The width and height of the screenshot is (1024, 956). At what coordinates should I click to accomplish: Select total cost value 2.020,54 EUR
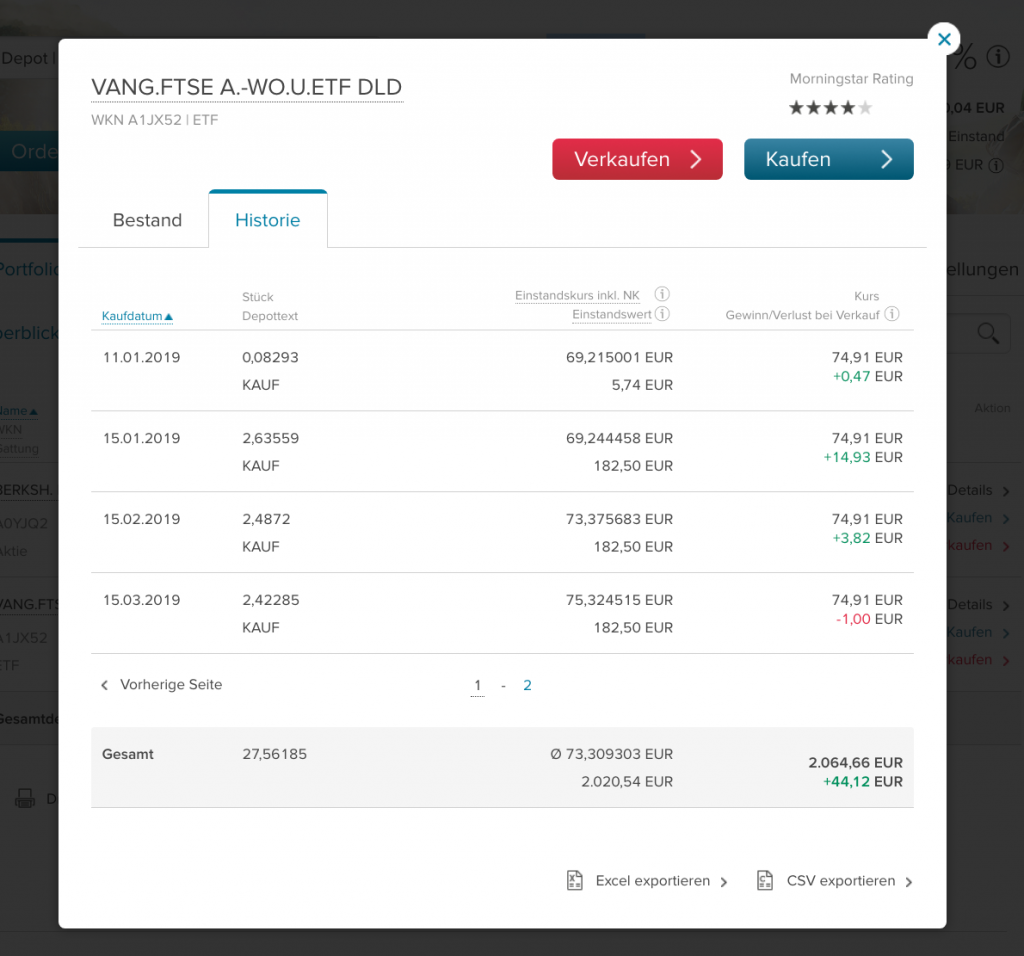pyautogui.click(x=627, y=782)
